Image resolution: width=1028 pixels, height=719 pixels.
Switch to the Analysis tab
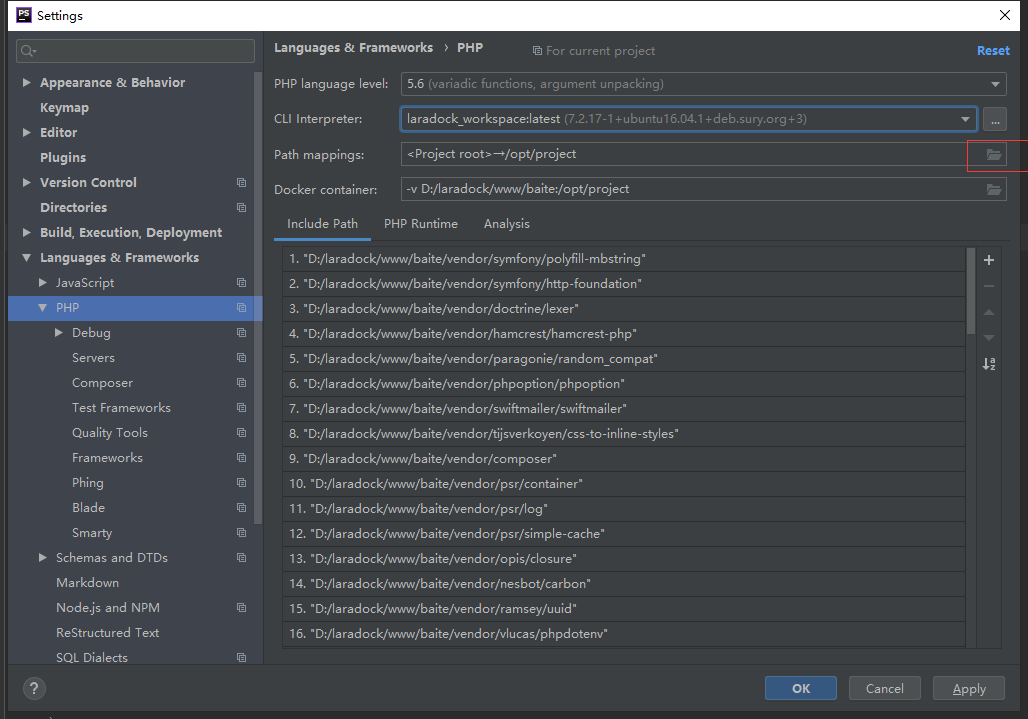pyautogui.click(x=507, y=224)
